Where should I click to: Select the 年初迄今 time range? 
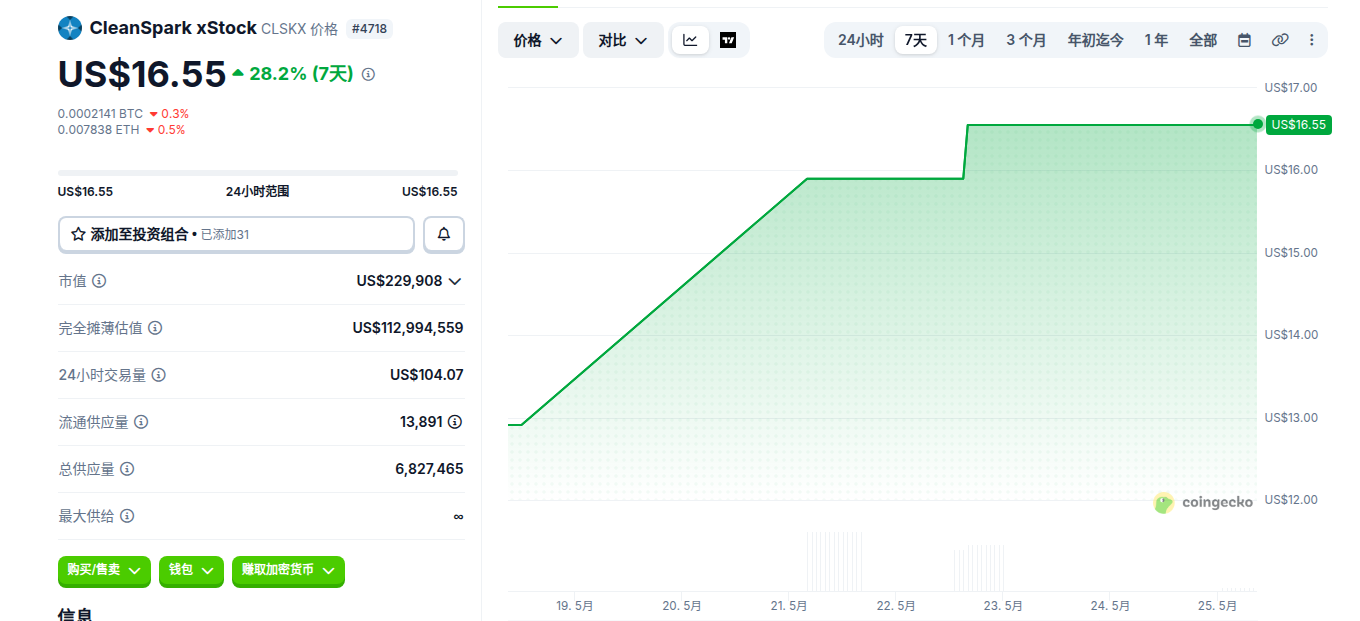[x=1095, y=40]
